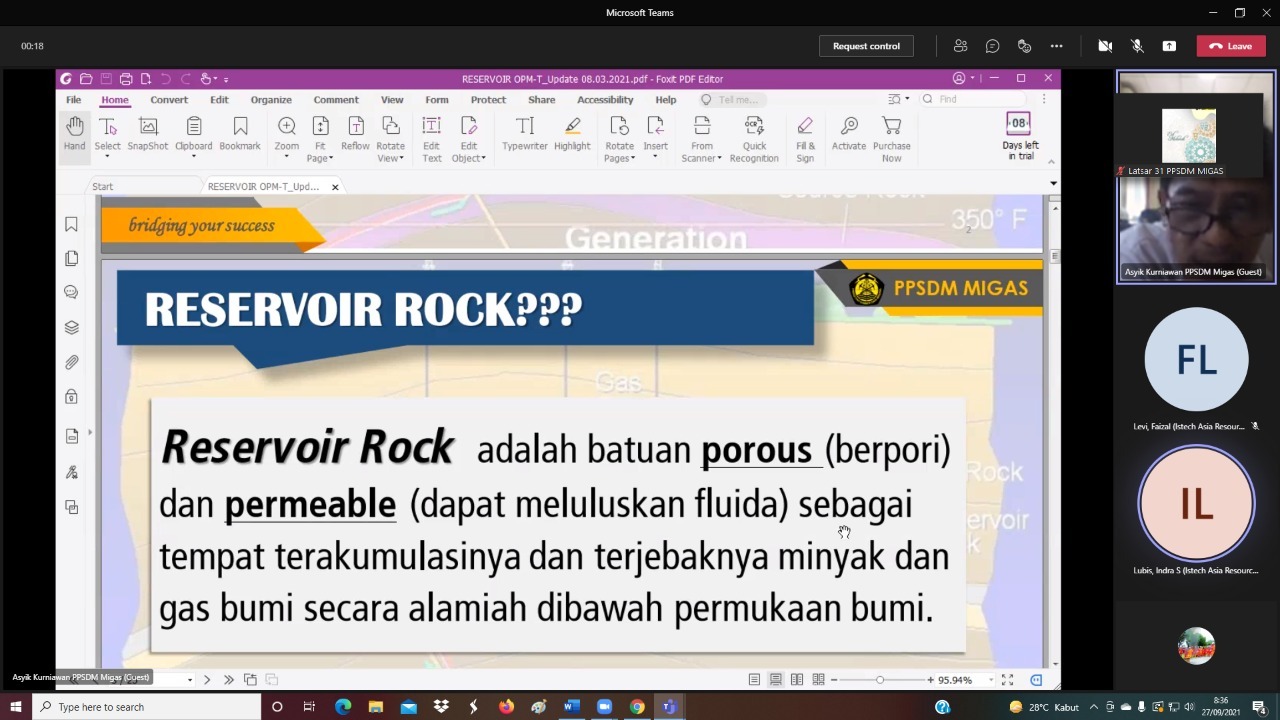Switch to continuous page view mode

pyautogui.click(x=775, y=680)
